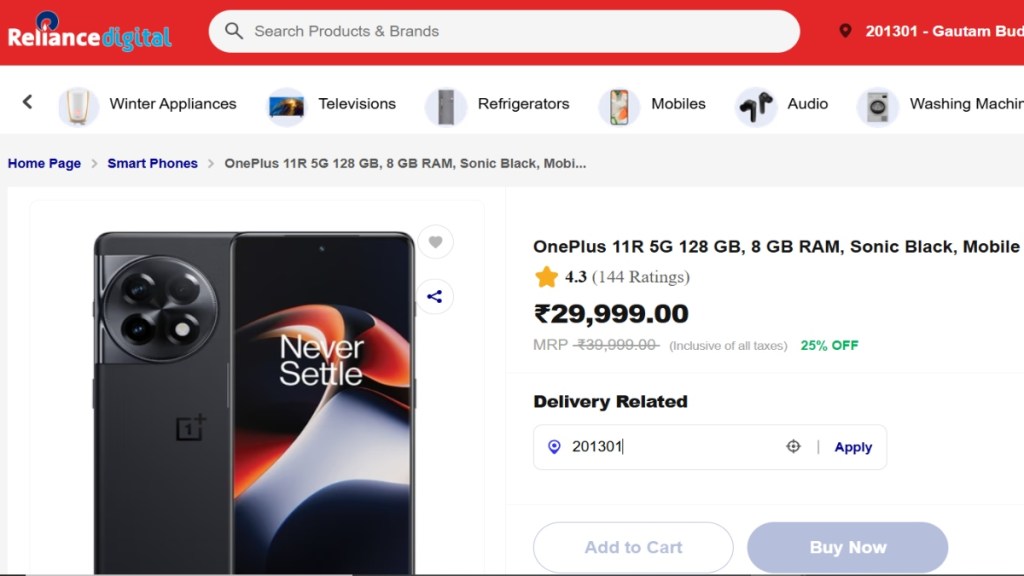The height and width of the screenshot is (576, 1024).
Task: Open the Winter Appliances category
Action: point(172,104)
